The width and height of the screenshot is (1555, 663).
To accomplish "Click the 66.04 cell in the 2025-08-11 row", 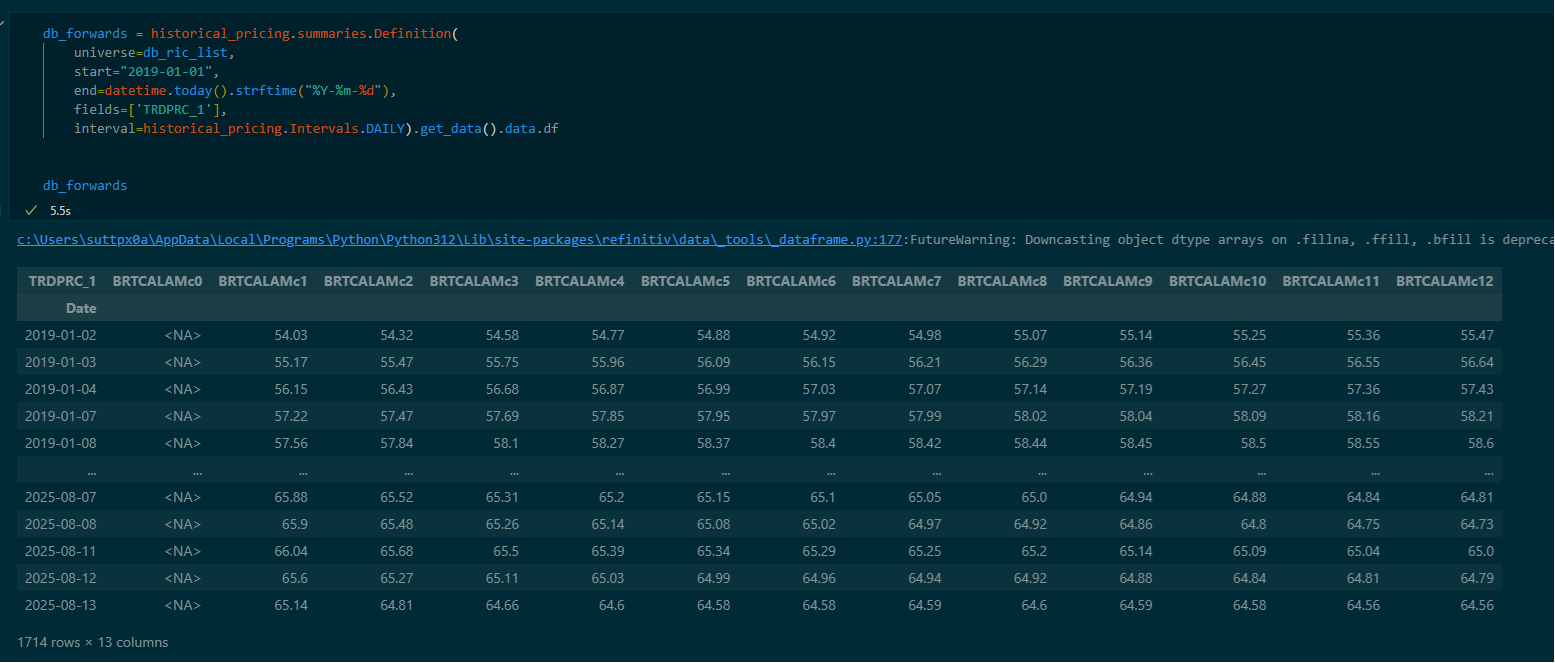I will click(291, 551).
